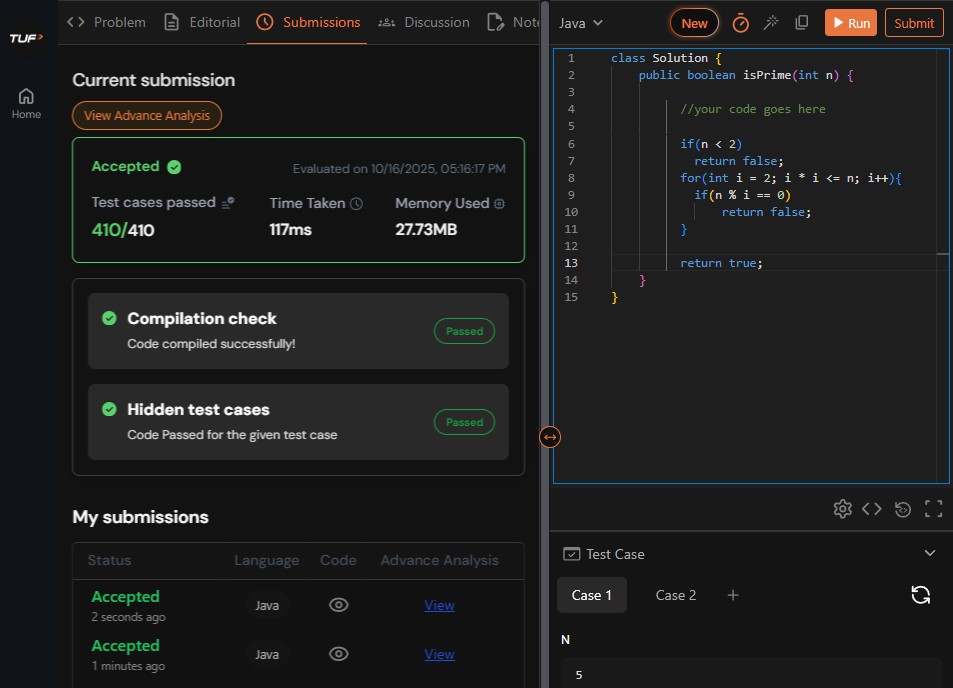Click the Passed badge for Compilation check

[x=464, y=331]
